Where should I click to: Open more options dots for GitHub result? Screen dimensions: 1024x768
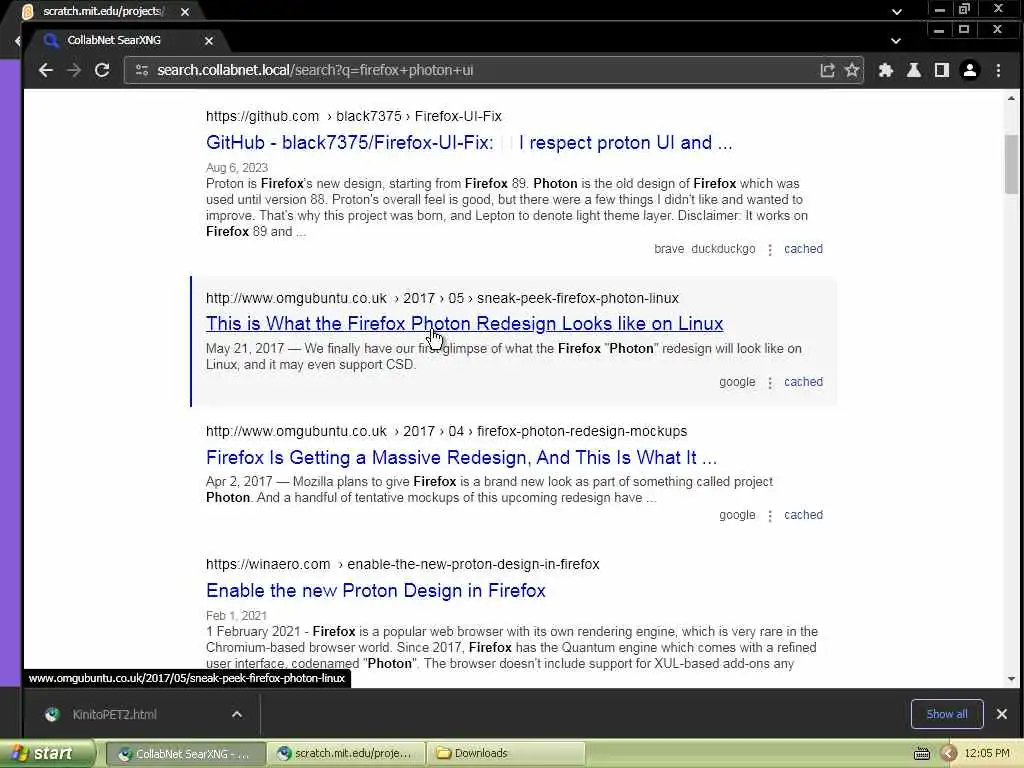pyautogui.click(x=770, y=249)
